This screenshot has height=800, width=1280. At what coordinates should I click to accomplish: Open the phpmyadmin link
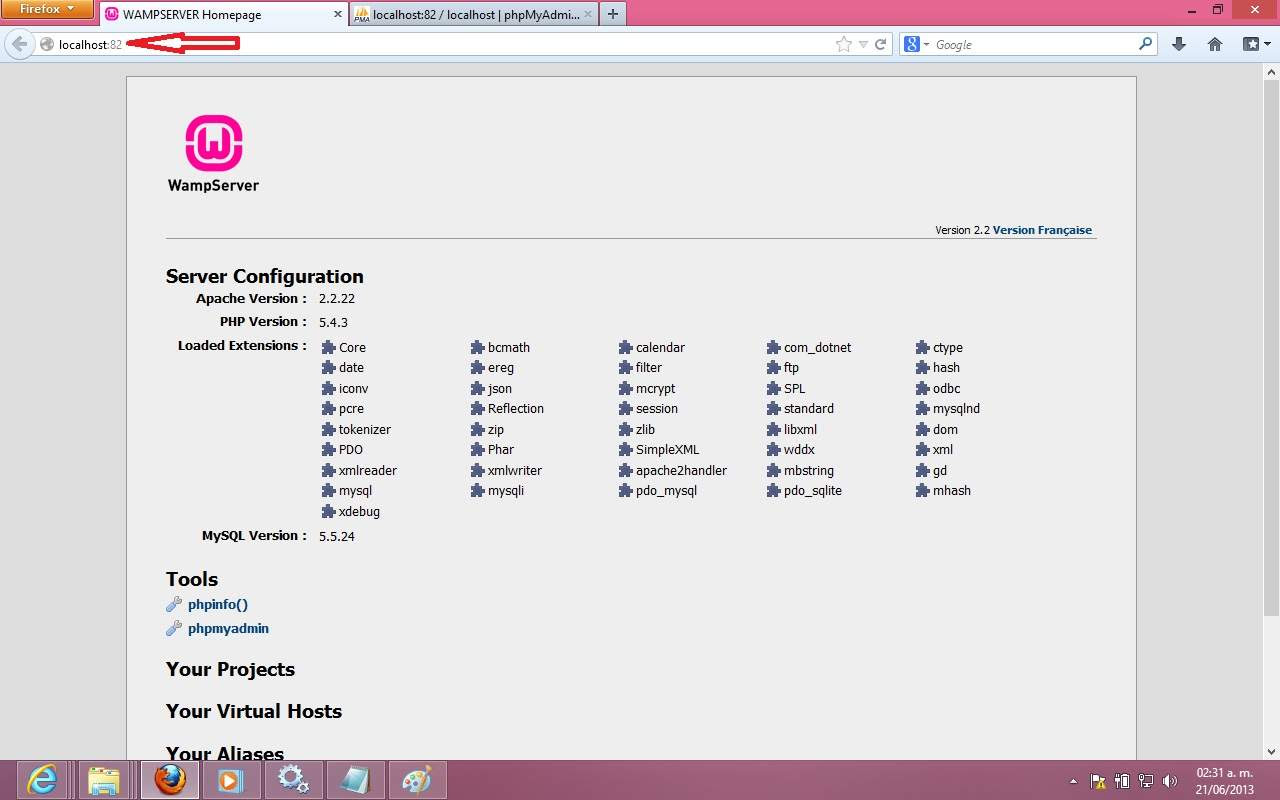click(x=228, y=628)
